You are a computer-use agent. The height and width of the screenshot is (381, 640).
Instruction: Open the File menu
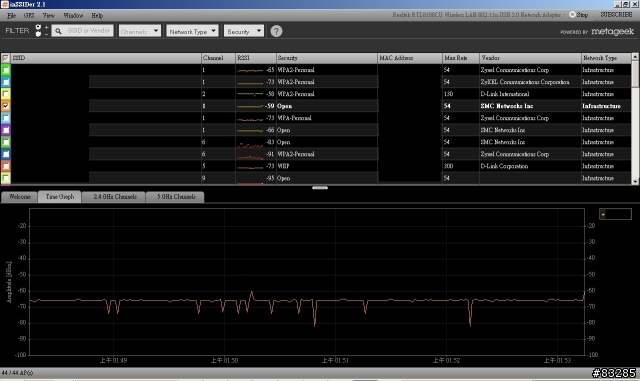11,16
